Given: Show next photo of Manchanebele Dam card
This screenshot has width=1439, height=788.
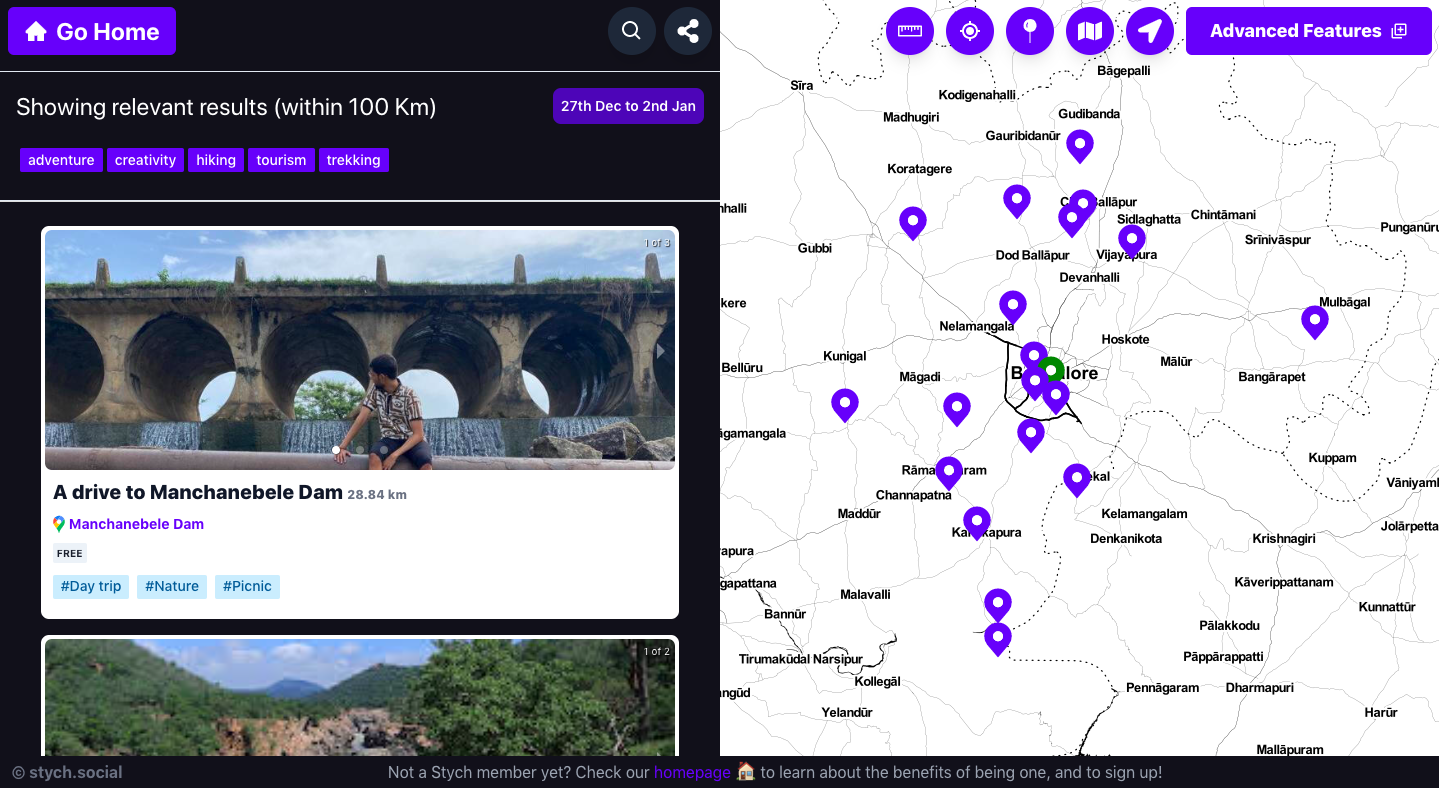Looking at the screenshot, I should tap(660, 351).
